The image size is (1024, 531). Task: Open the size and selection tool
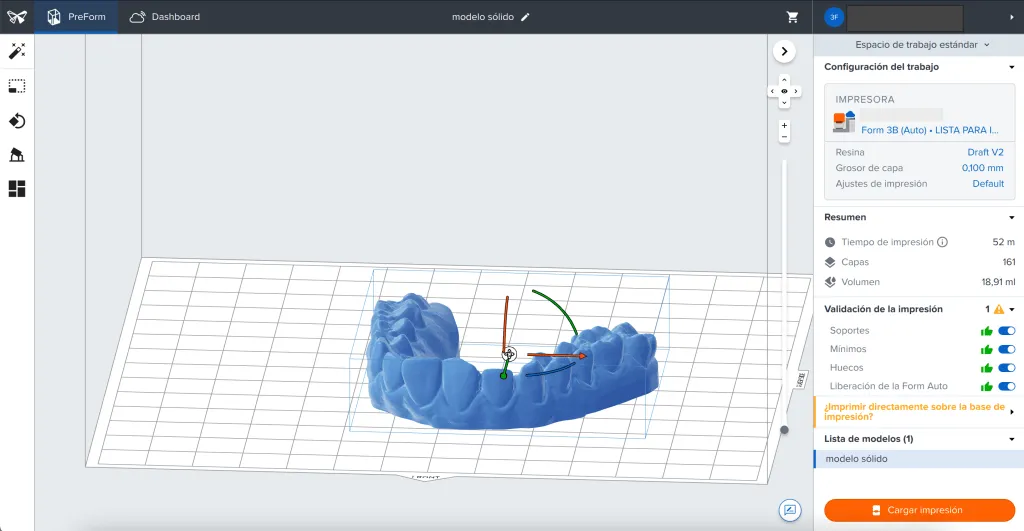[17, 86]
